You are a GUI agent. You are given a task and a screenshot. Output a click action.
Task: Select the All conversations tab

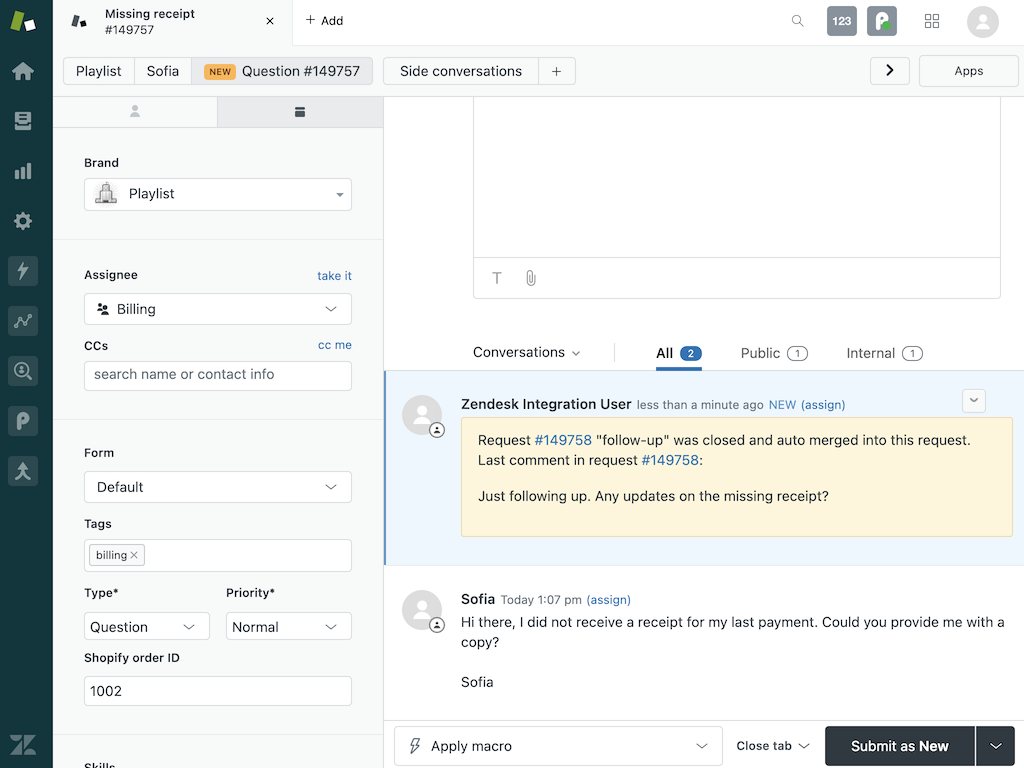coord(679,353)
